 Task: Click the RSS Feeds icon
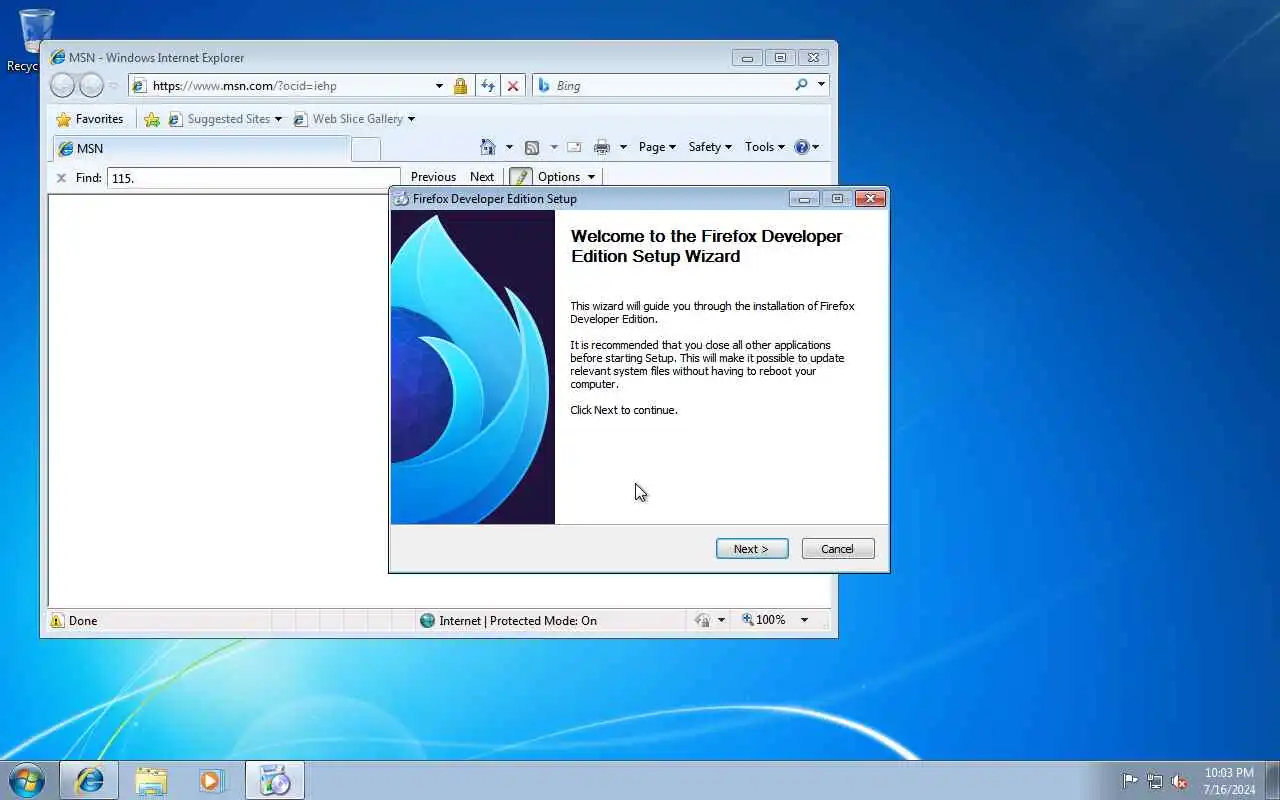pos(532,147)
